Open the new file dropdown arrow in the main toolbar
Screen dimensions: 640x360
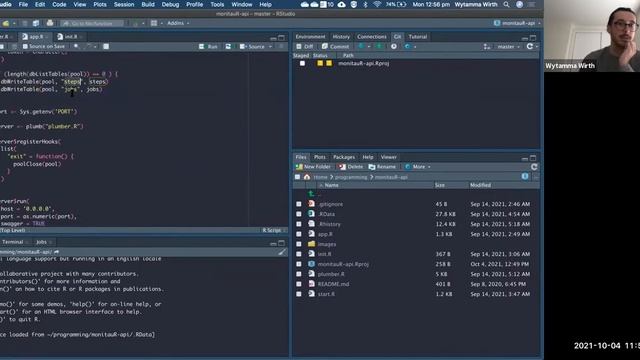(14, 23)
